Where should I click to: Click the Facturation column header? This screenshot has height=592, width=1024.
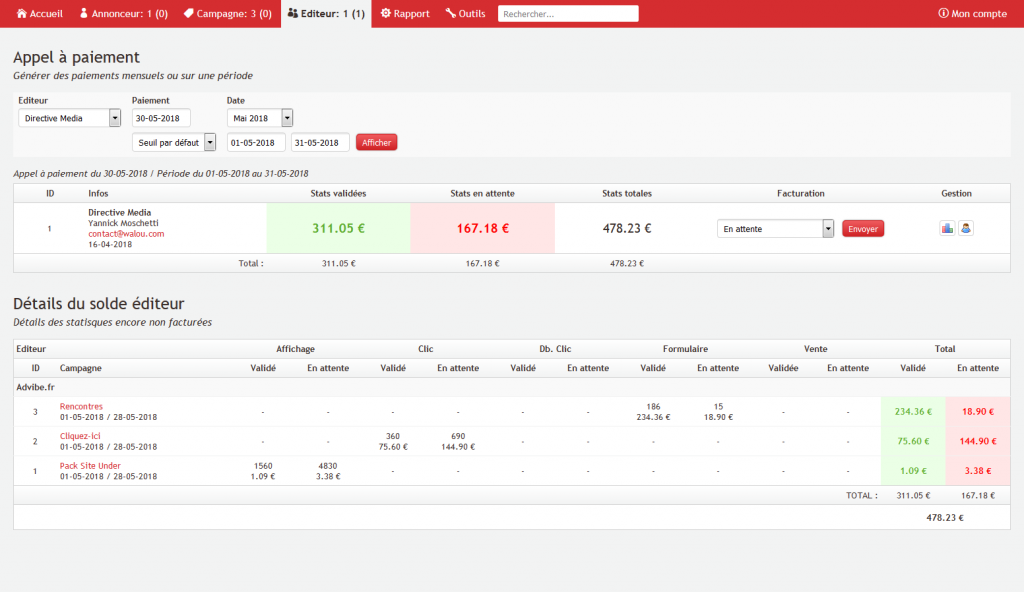801,193
